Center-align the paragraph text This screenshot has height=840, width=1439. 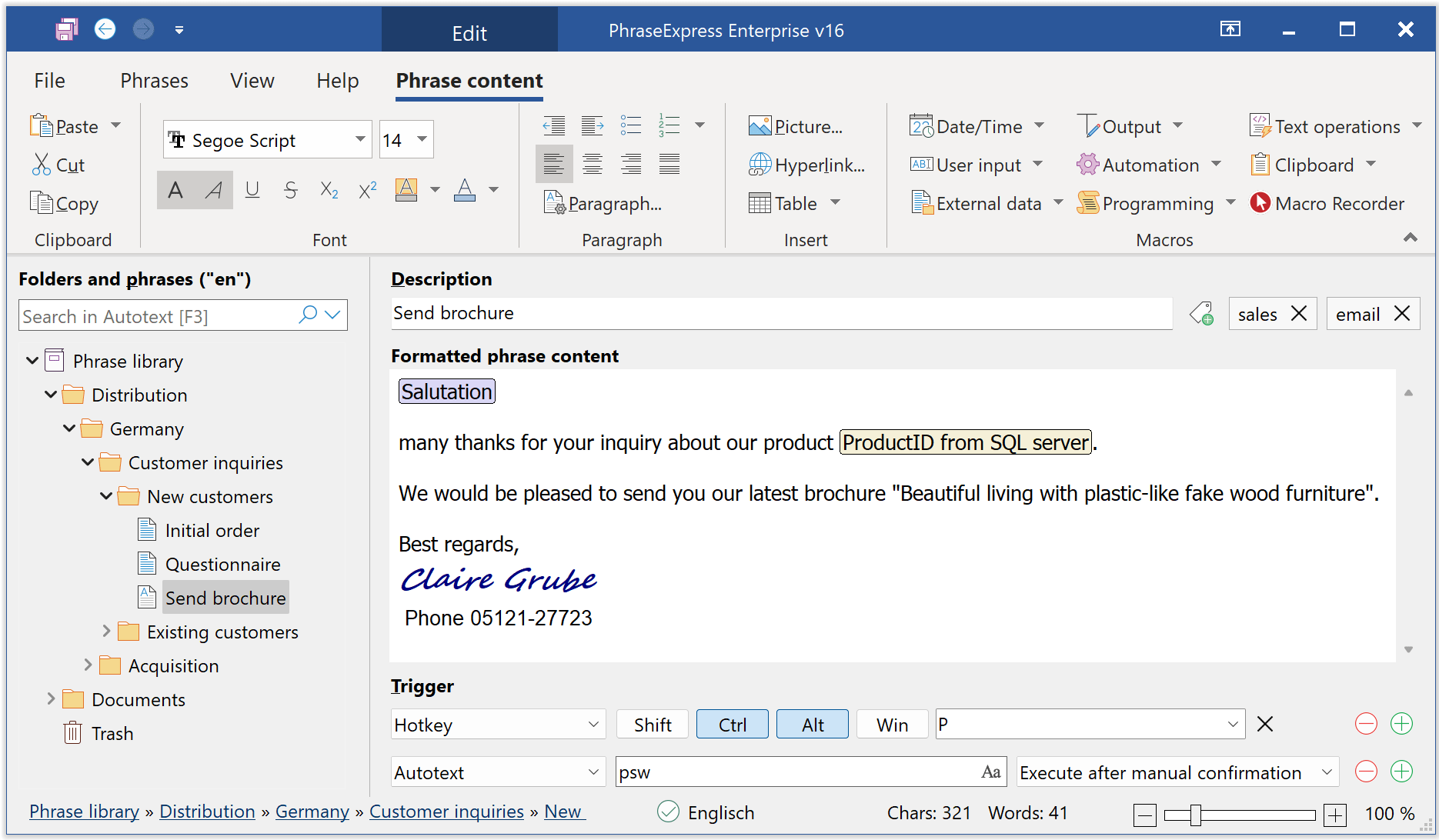(592, 164)
